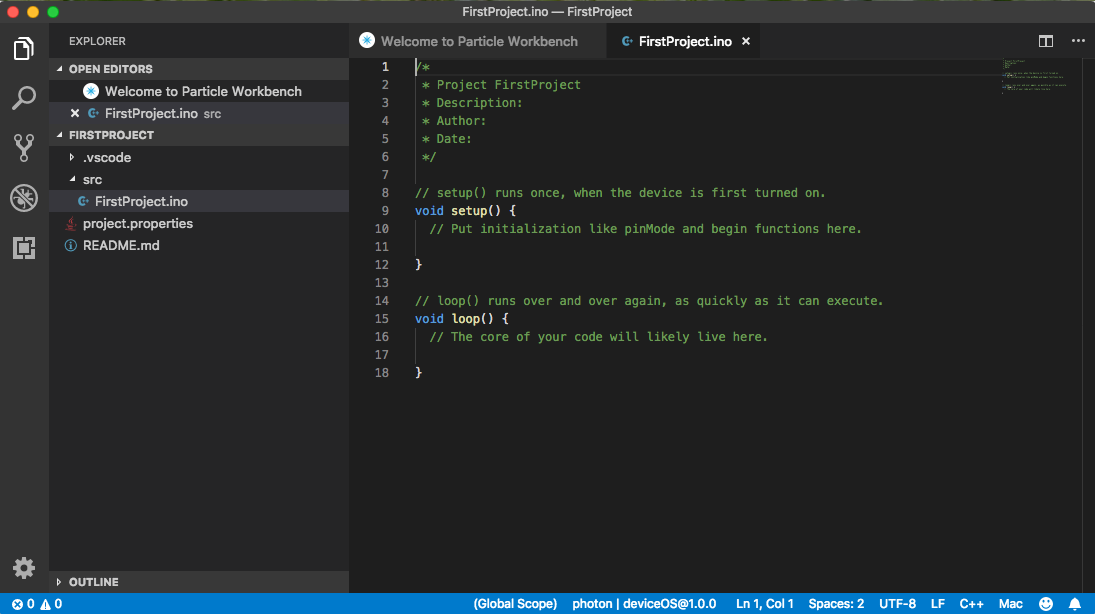
Task: Click line number 15 in the gutter
Action: click(x=381, y=319)
